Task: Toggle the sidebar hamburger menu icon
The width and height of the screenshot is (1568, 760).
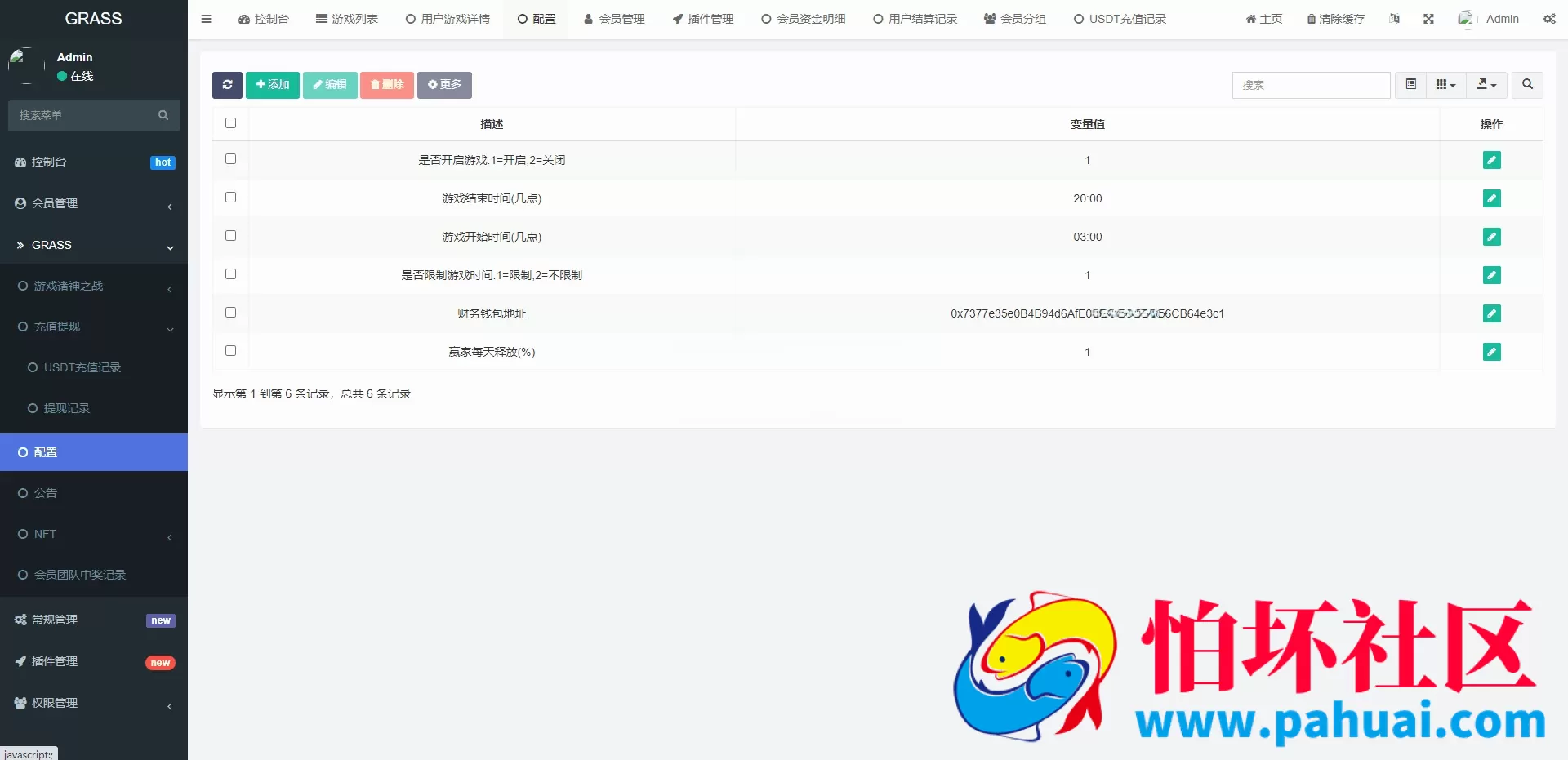Action: [206, 19]
